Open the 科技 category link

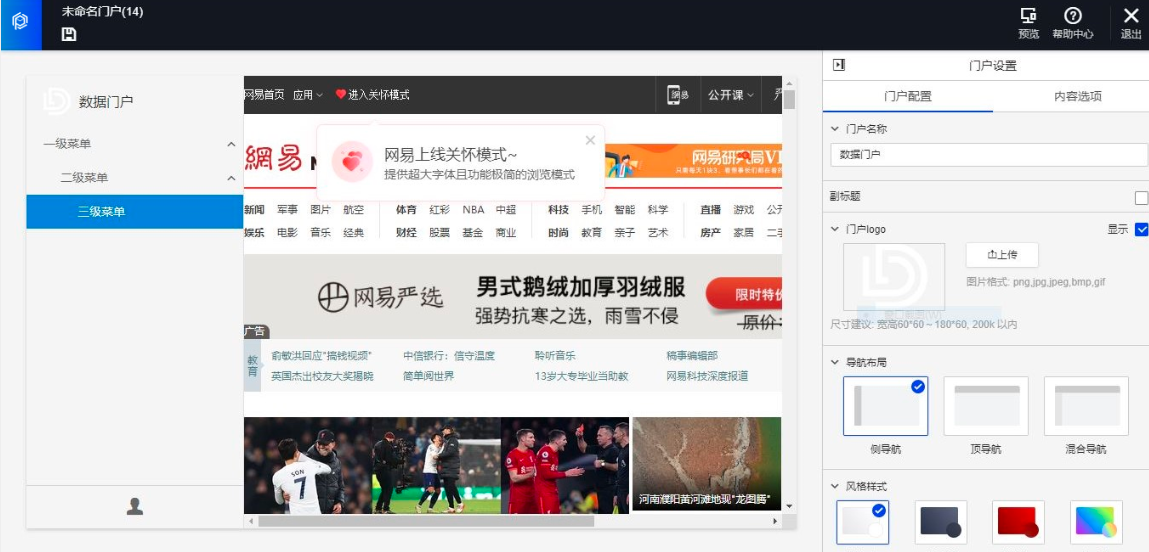[558, 210]
